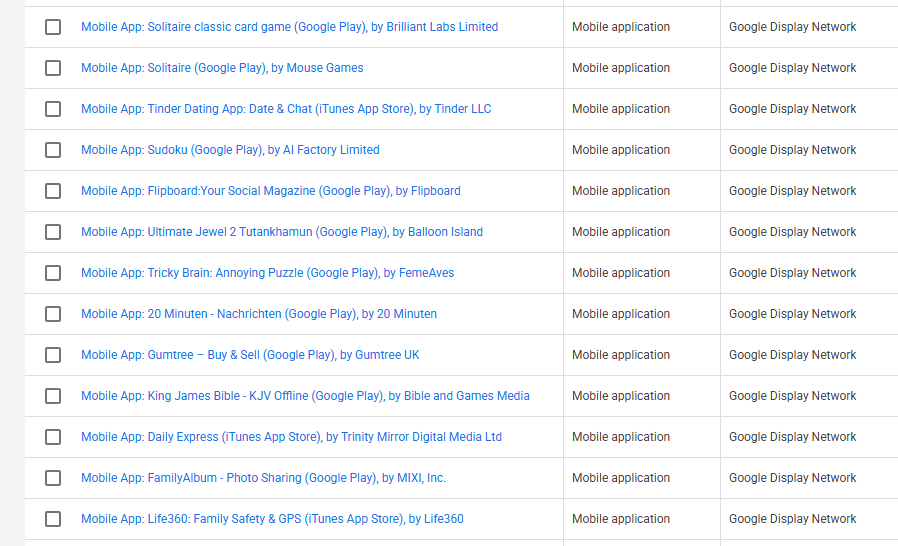Screen dimensions: 898x546
Task: Open Solitaire by Mouse Games link
Action: (222, 68)
